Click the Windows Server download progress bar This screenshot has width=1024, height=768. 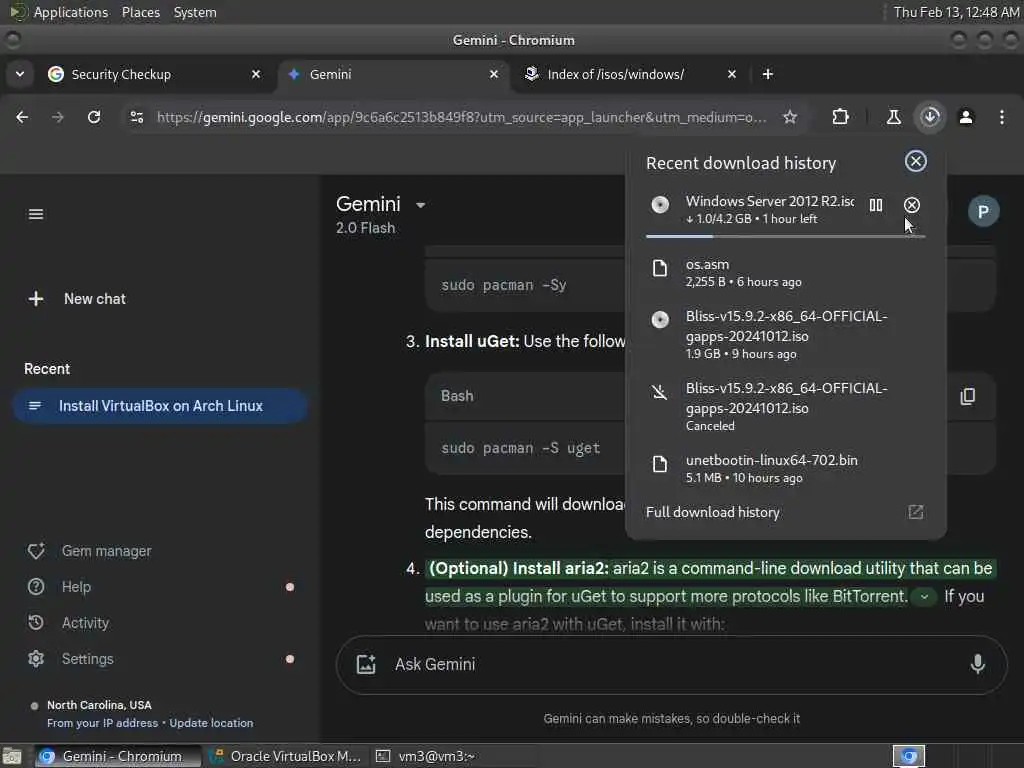(786, 236)
